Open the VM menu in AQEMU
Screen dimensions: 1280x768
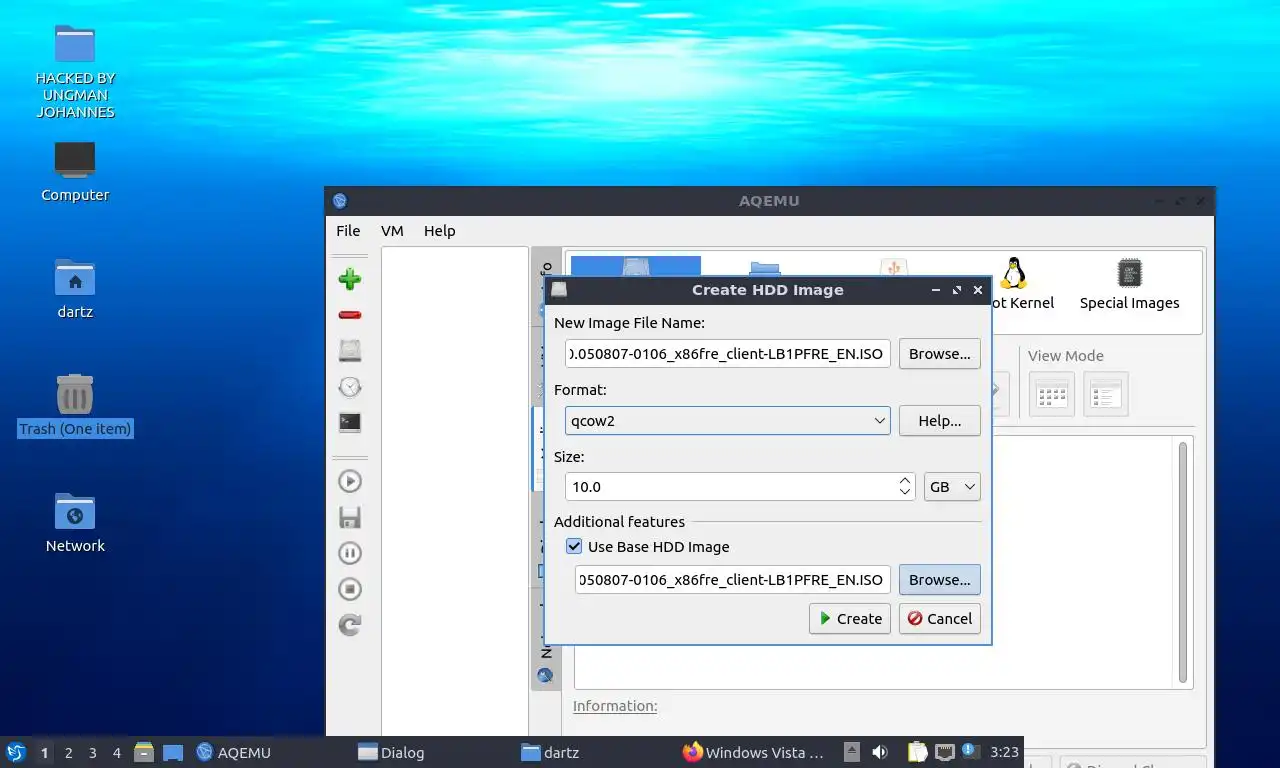click(x=392, y=230)
